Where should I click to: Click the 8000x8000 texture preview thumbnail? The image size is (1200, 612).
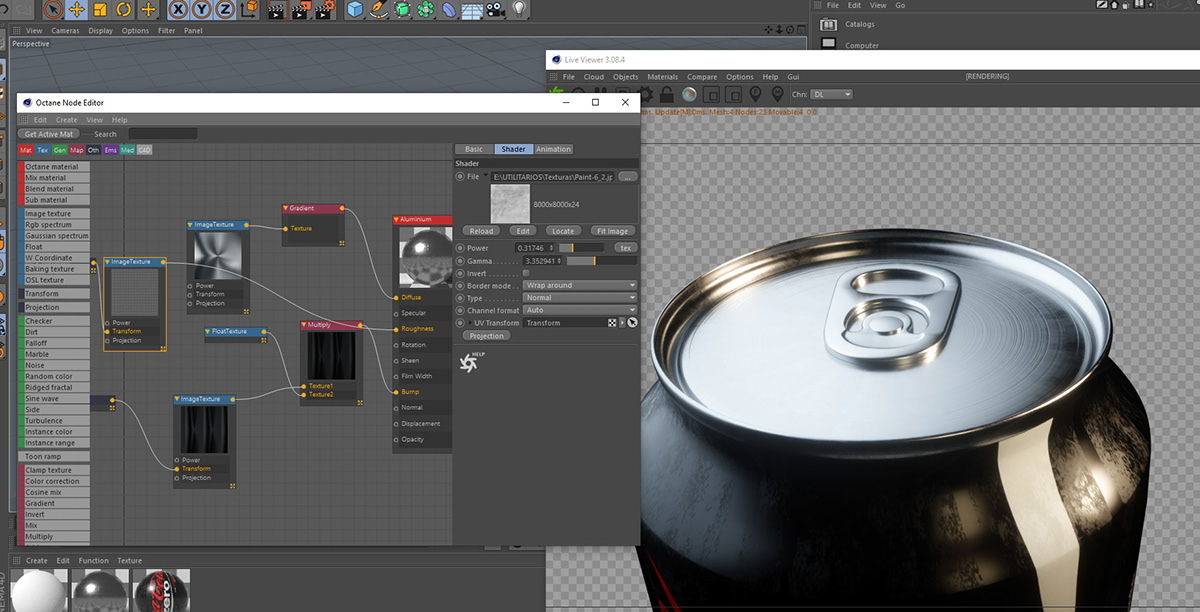509,203
